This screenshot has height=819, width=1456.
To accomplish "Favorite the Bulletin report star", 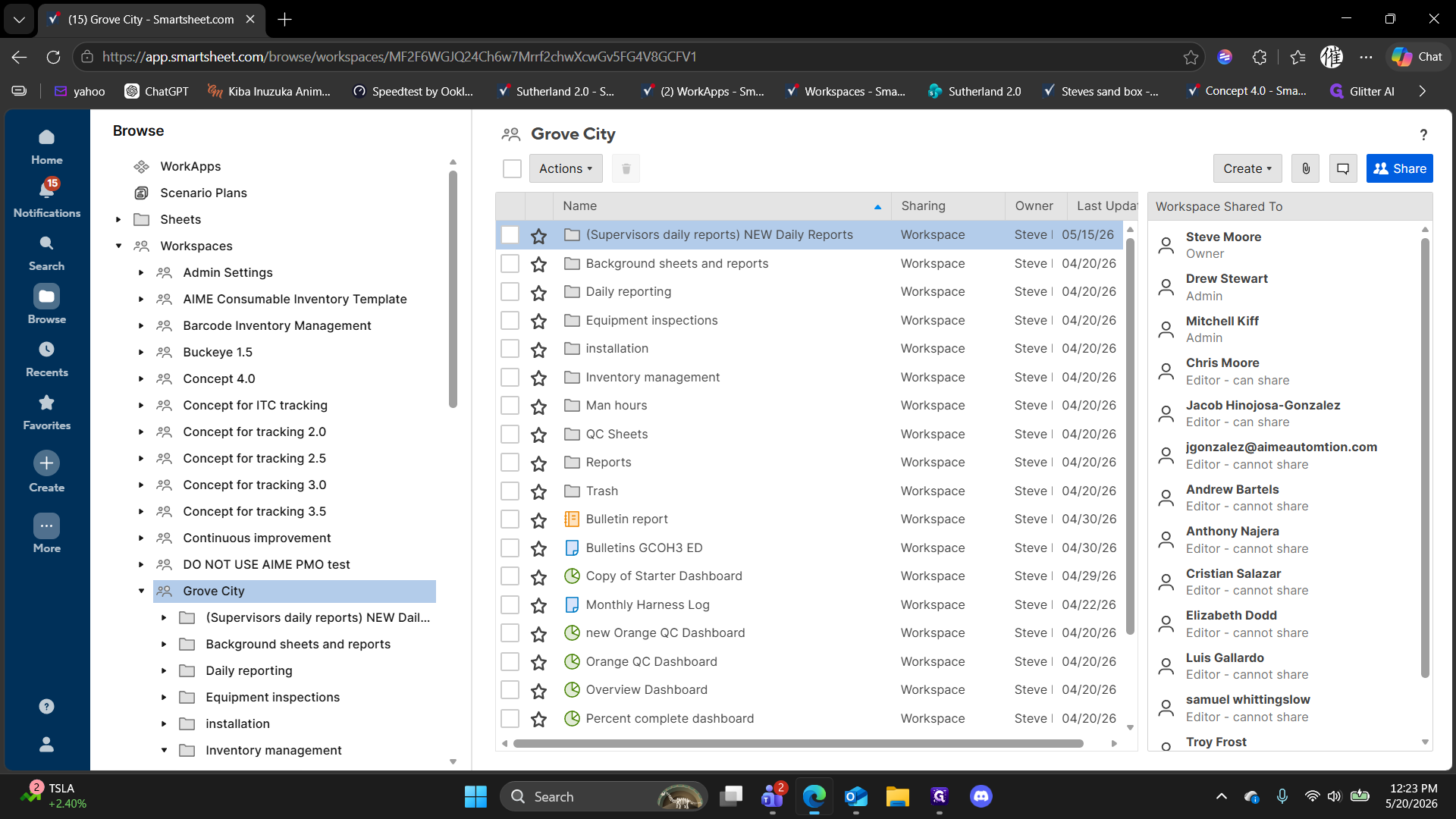I will coord(538,520).
